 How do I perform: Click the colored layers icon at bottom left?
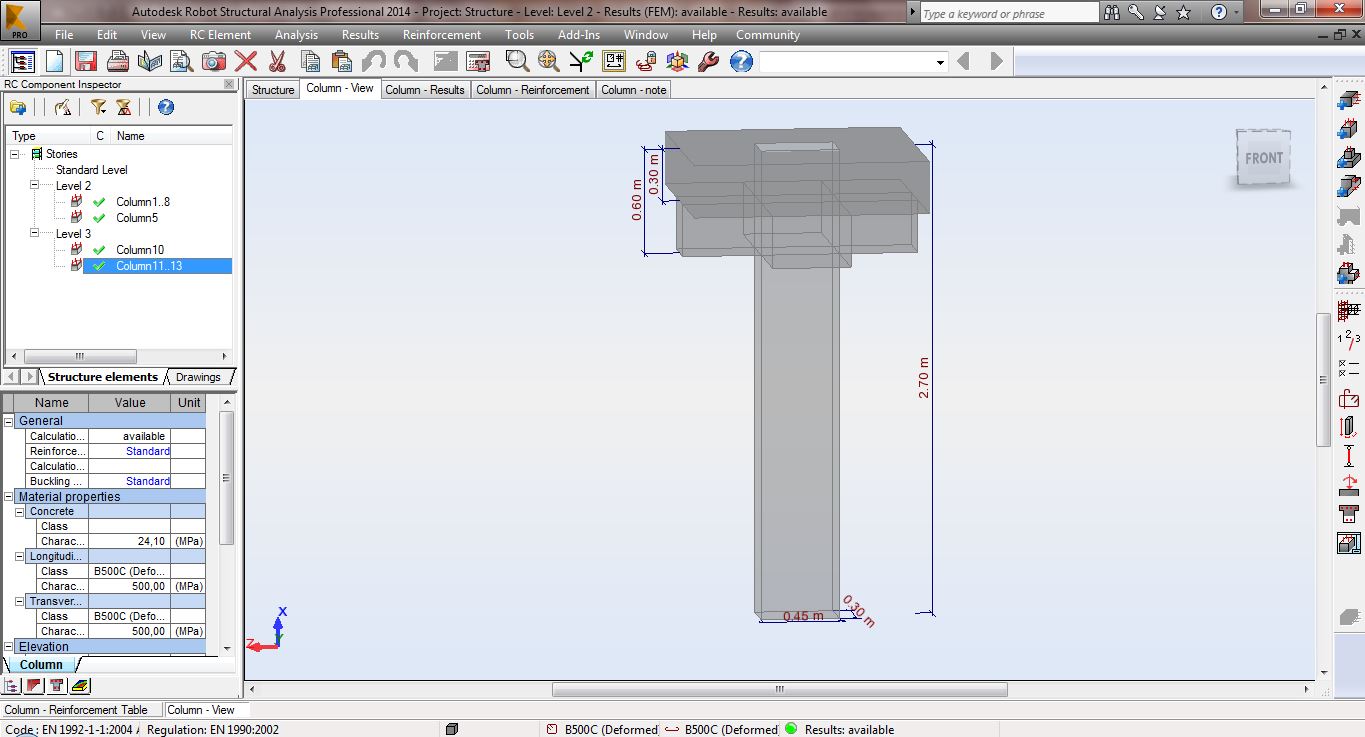coord(81,686)
